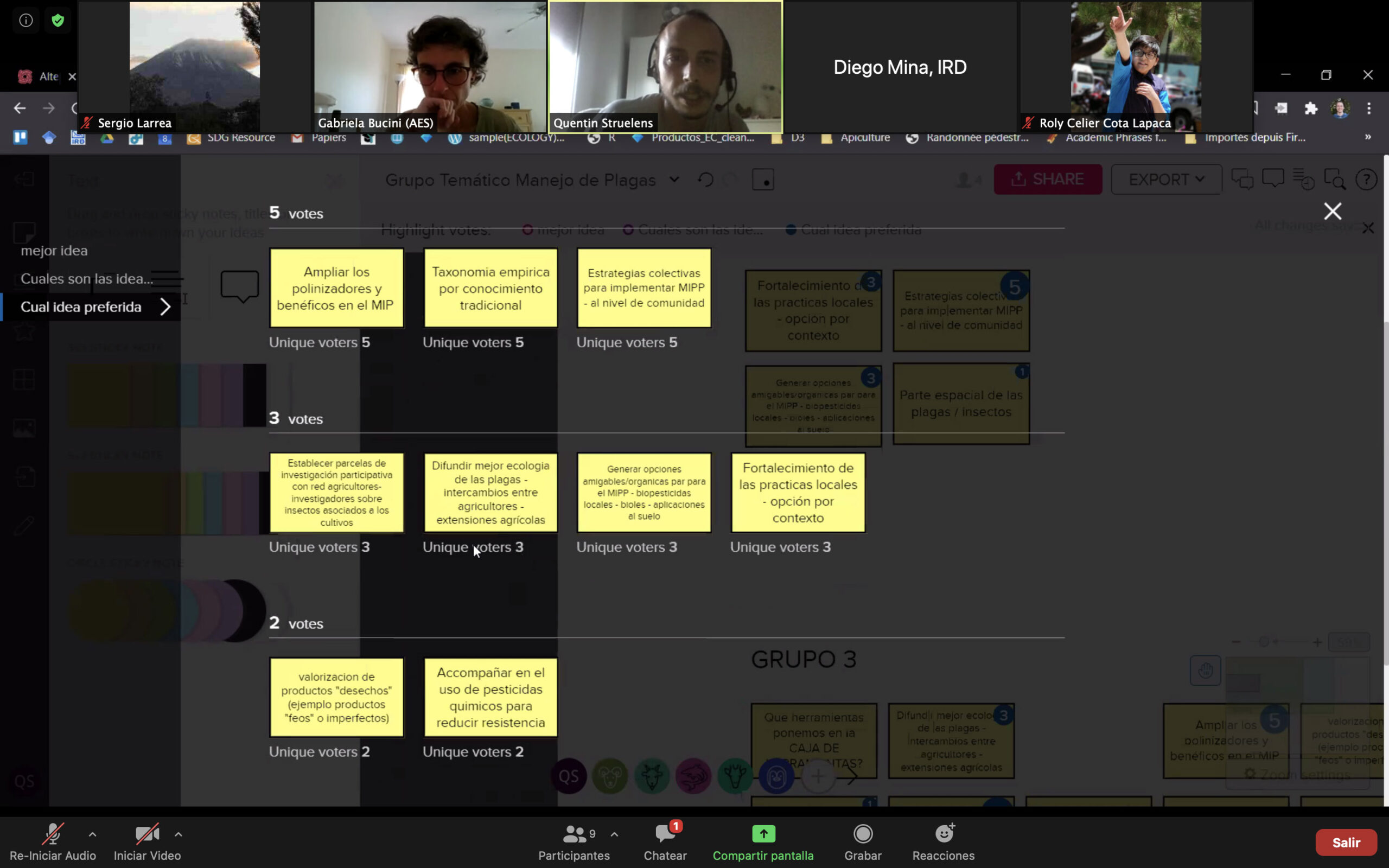Image resolution: width=1389 pixels, height=868 pixels.
Task: Click the meeting security shield icon
Action: 58,21
